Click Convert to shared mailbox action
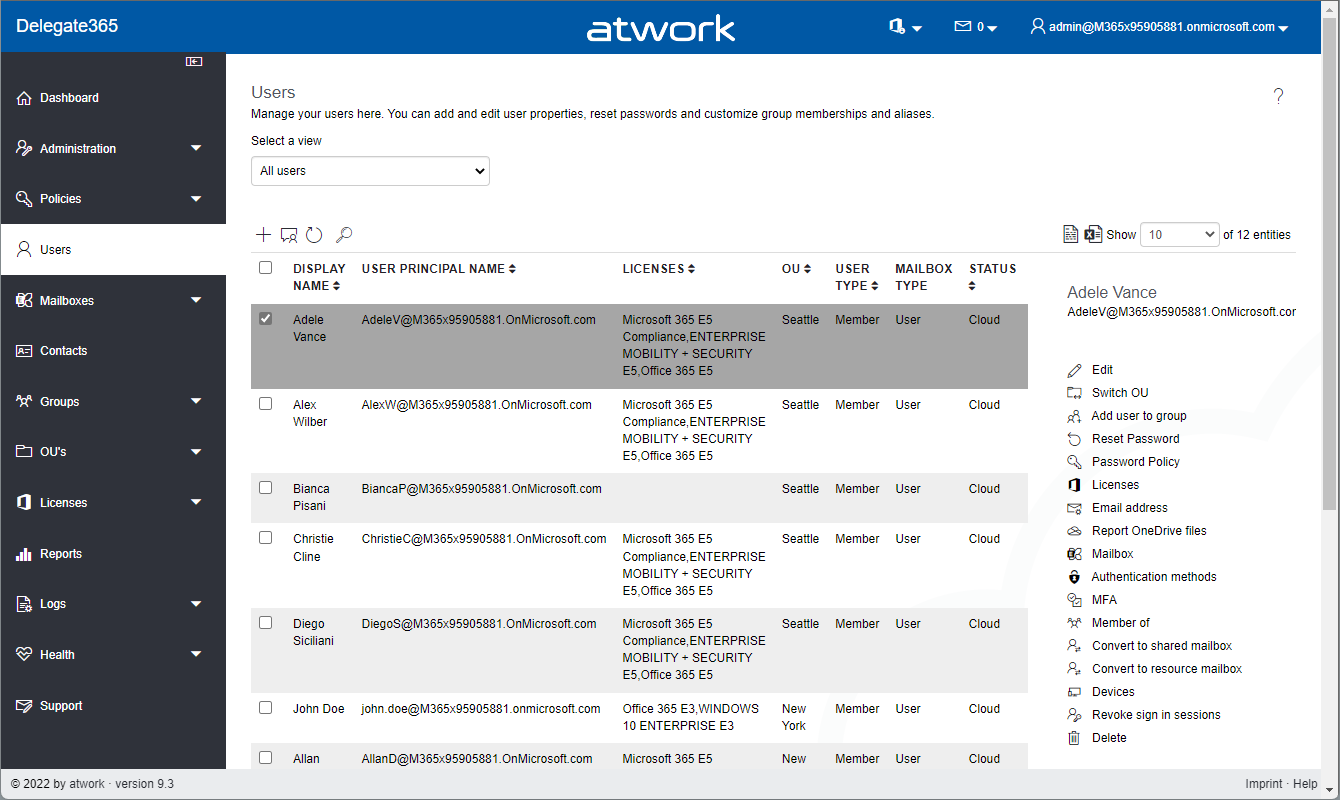 click(1161, 646)
